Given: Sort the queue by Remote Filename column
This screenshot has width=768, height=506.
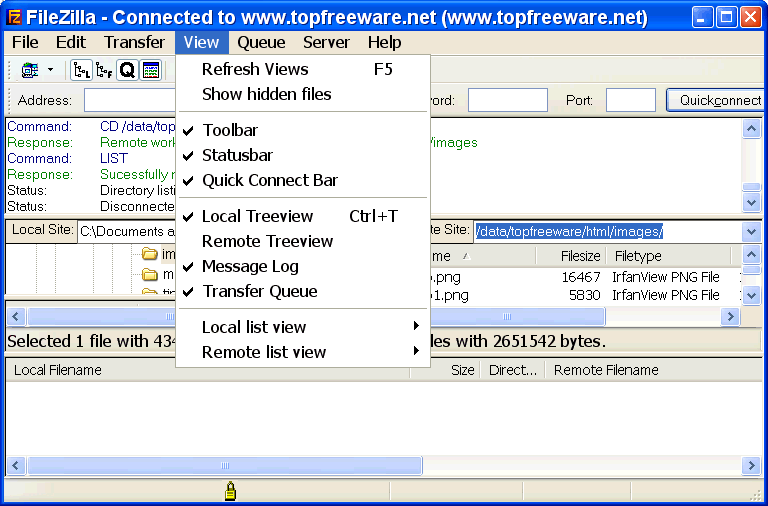Looking at the screenshot, I should coord(654,370).
